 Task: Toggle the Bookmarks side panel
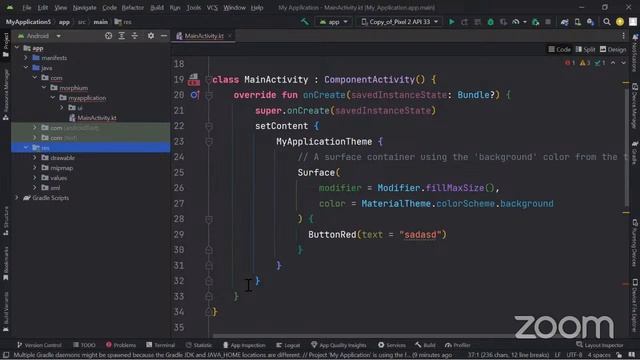point(6,263)
